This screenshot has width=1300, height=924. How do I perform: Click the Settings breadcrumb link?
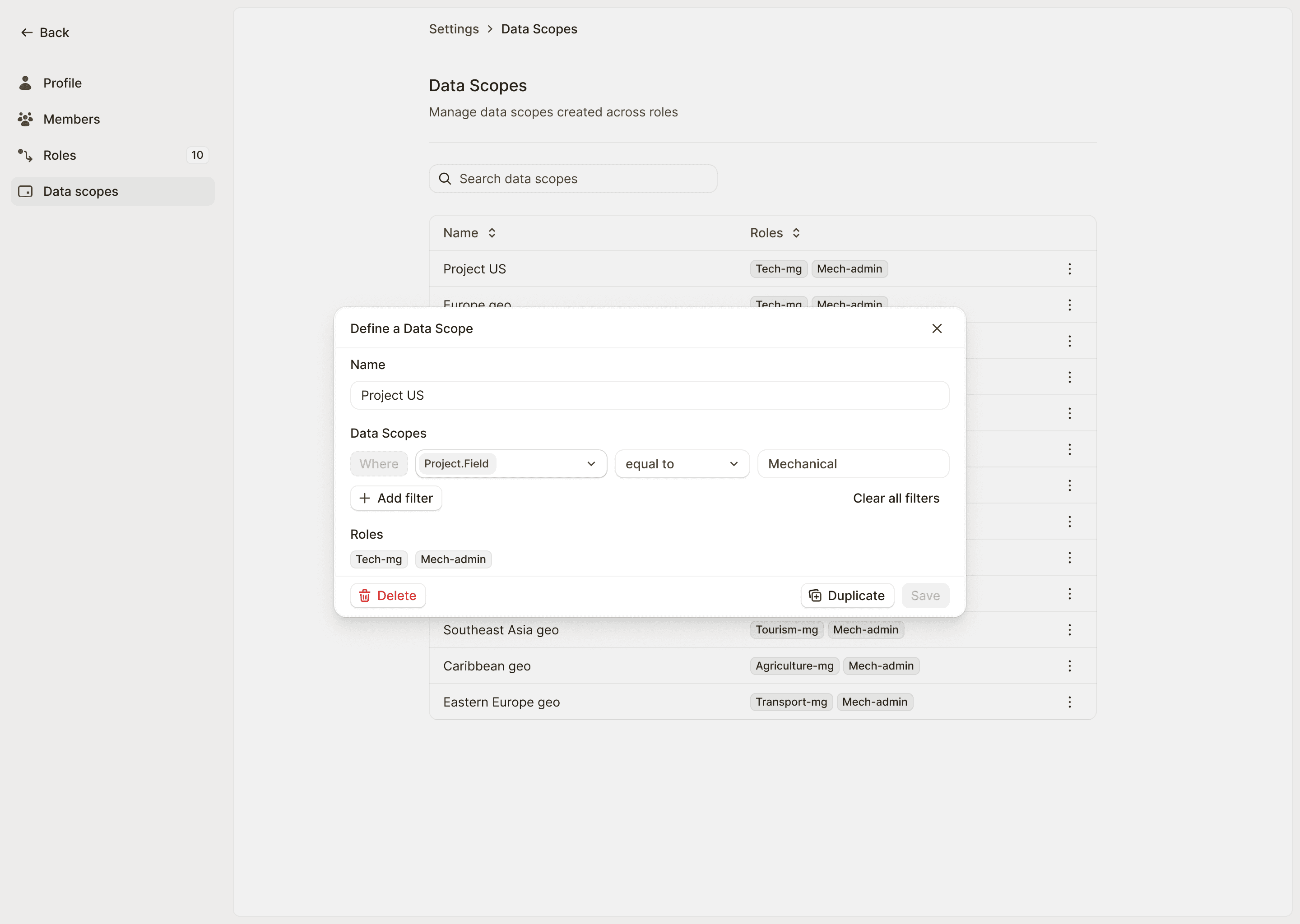(x=454, y=29)
